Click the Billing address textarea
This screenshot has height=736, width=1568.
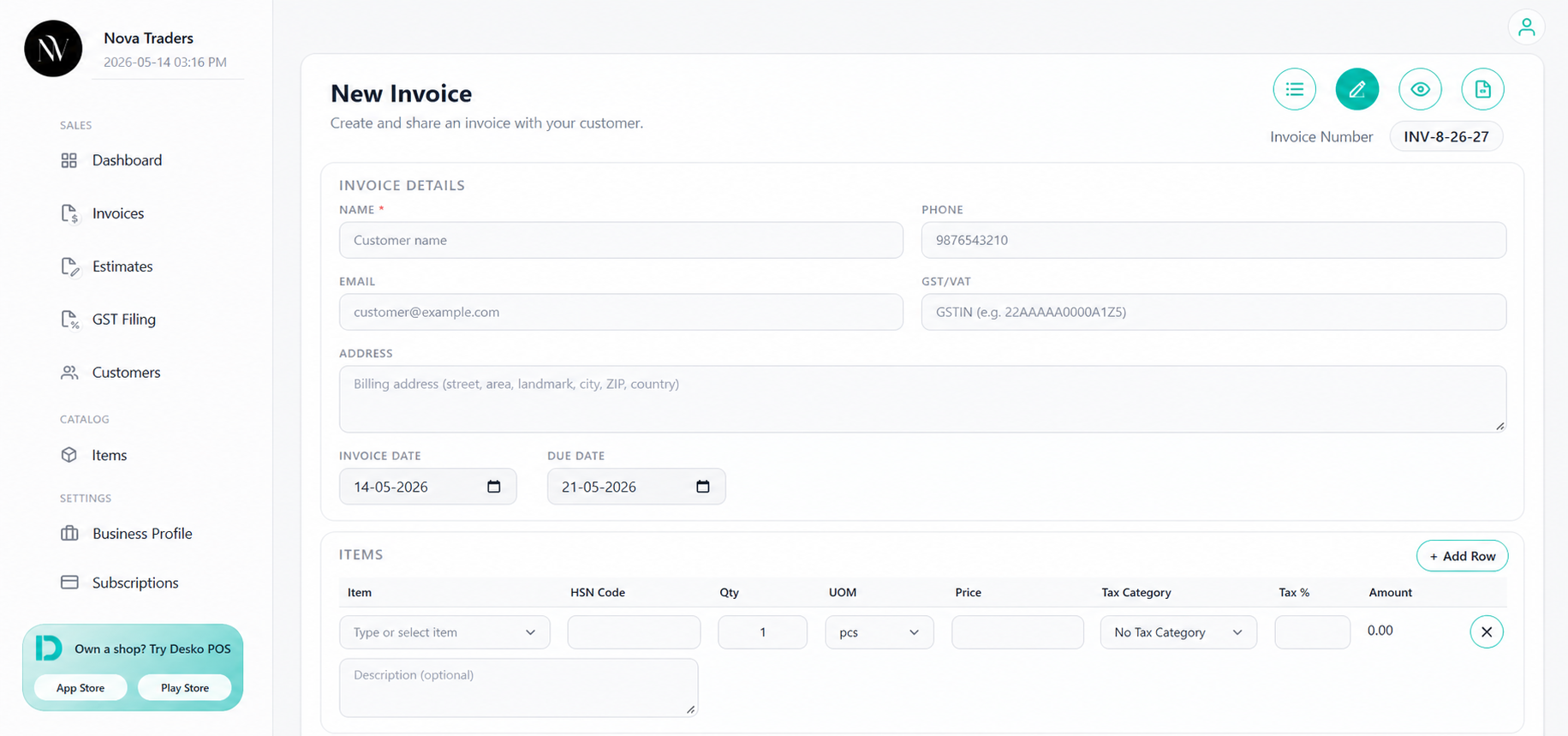[x=922, y=399]
